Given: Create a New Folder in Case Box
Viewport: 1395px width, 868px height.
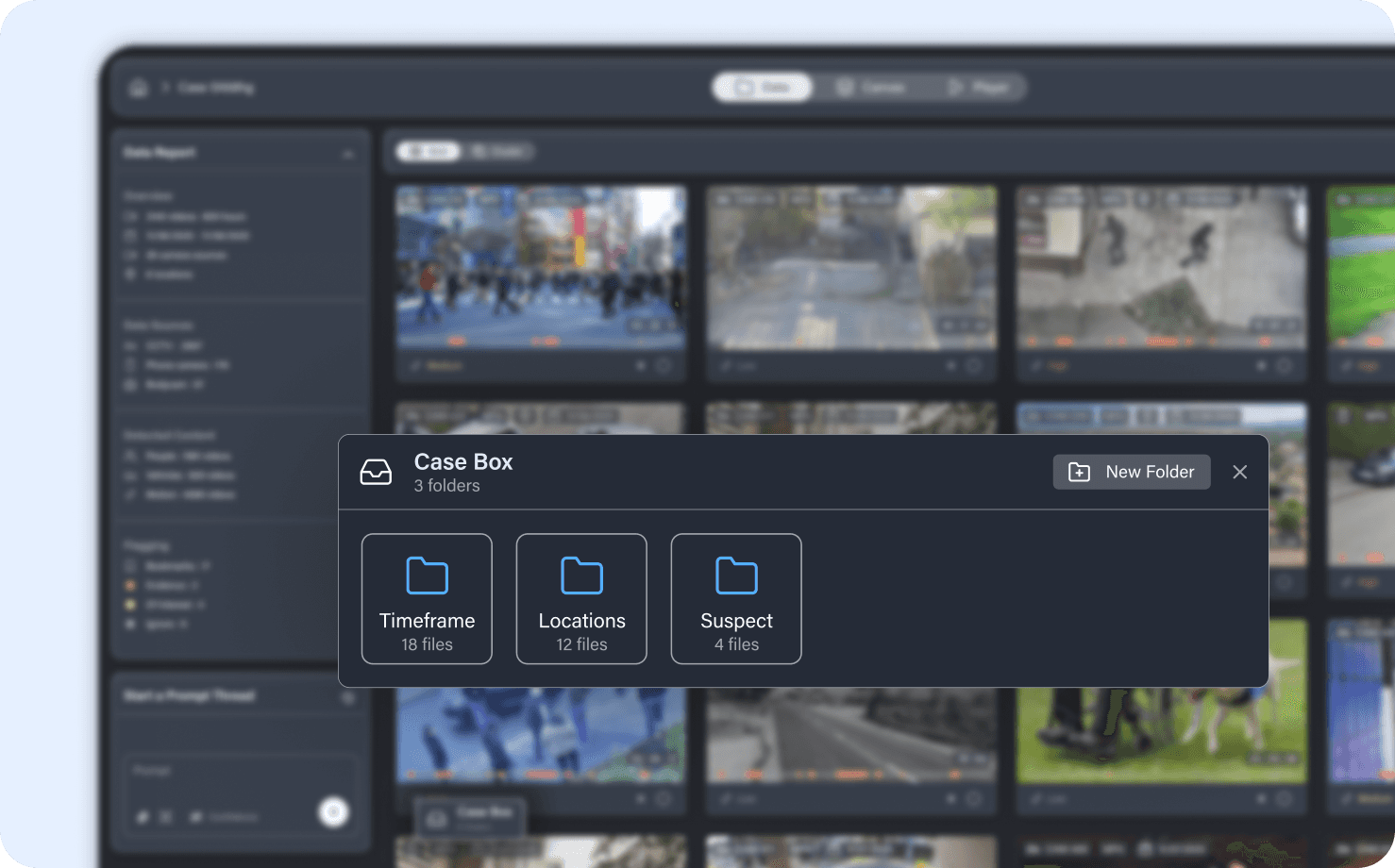Looking at the screenshot, I should tap(1132, 472).
